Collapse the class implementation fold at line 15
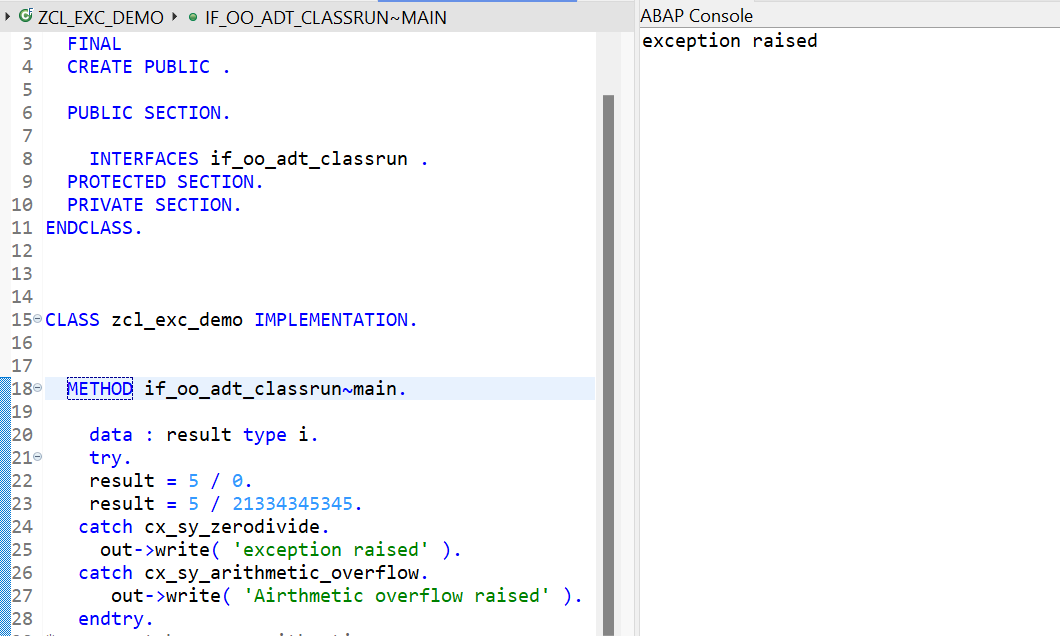 click(x=36, y=319)
